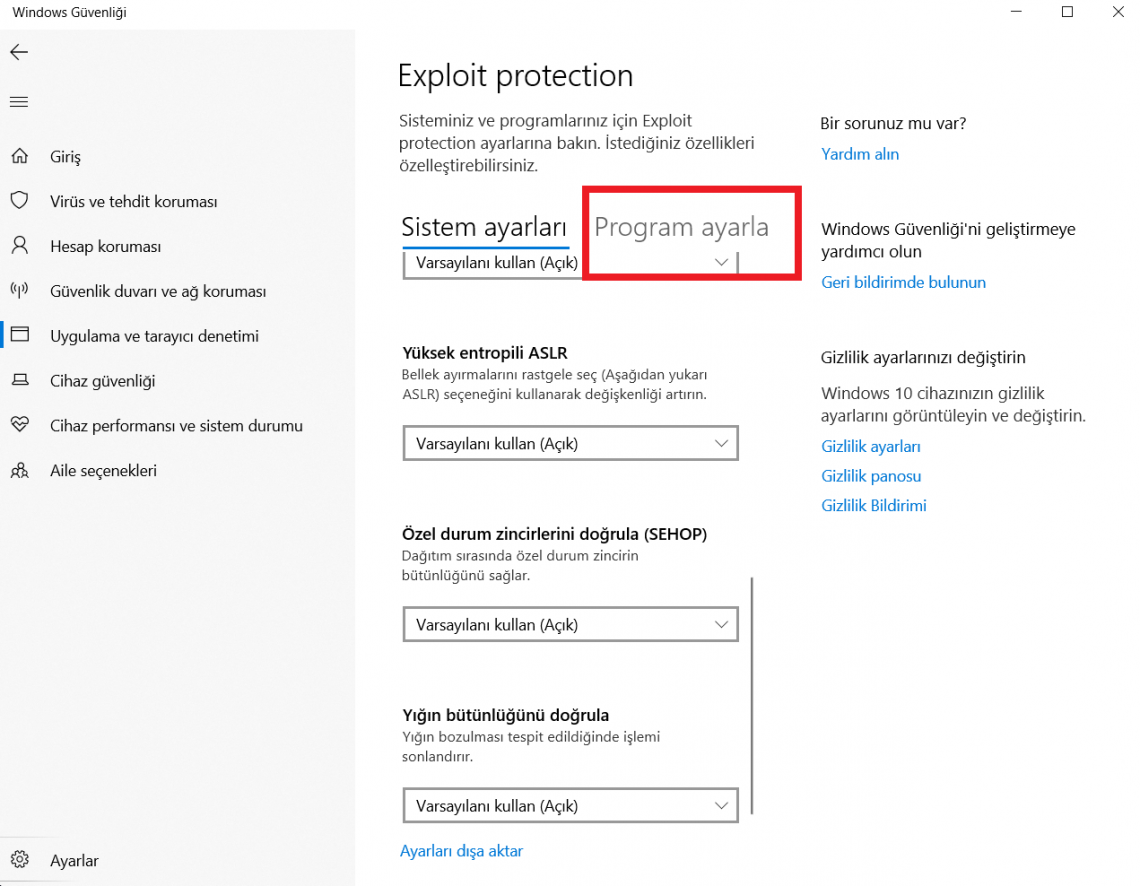This screenshot has width=1140, height=886.
Task: Expand the SEHOP setting dropdown
Action: coord(570,625)
